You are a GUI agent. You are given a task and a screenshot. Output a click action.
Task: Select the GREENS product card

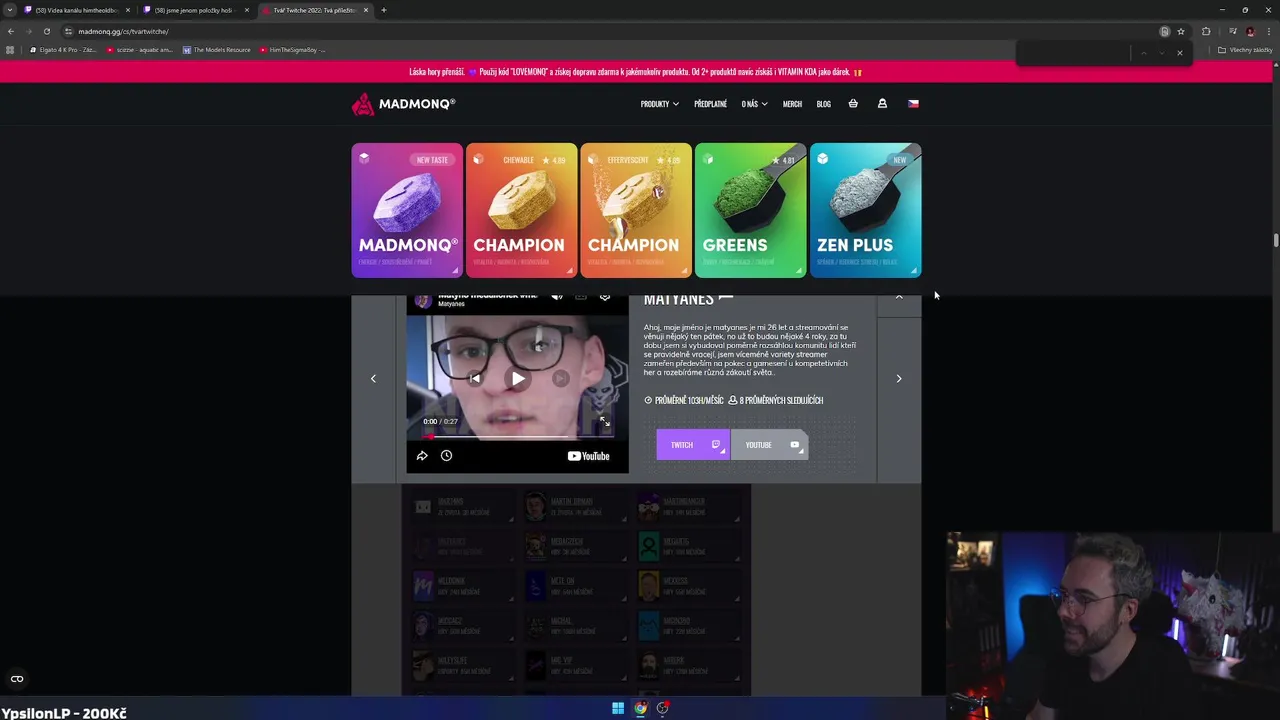(x=750, y=210)
